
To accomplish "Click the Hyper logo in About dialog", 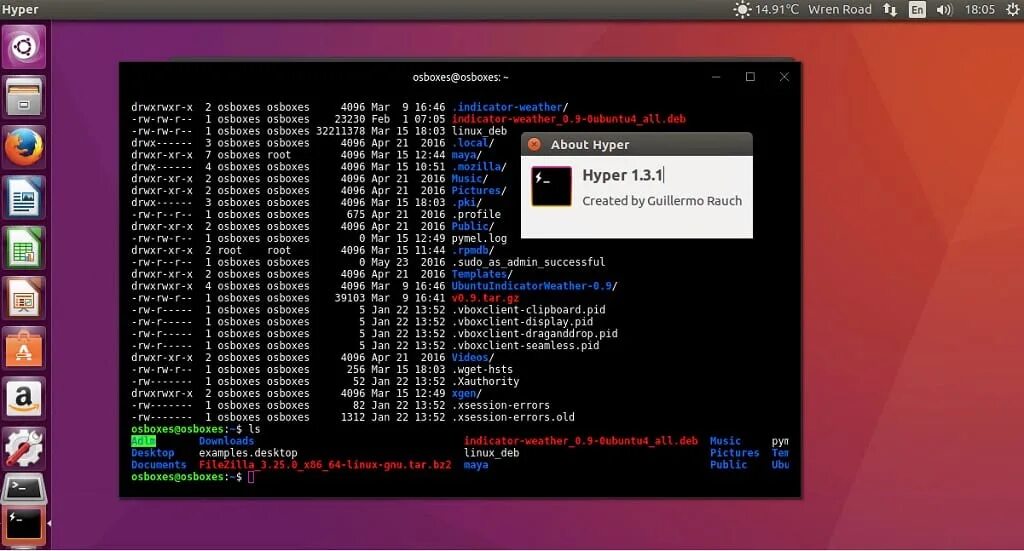I will coord(552,186).
